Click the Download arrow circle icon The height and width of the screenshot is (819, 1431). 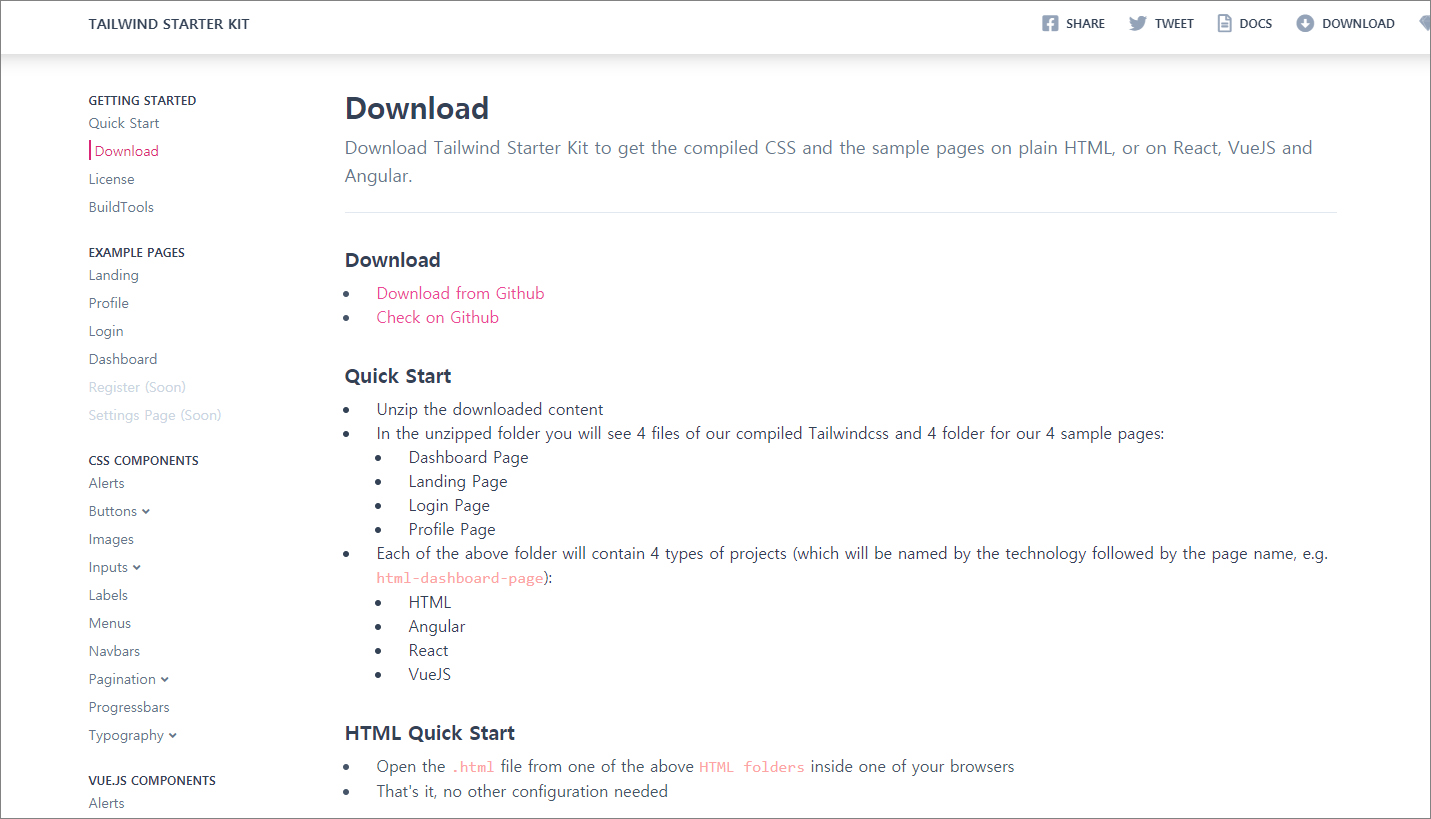tap(1305, 24)
